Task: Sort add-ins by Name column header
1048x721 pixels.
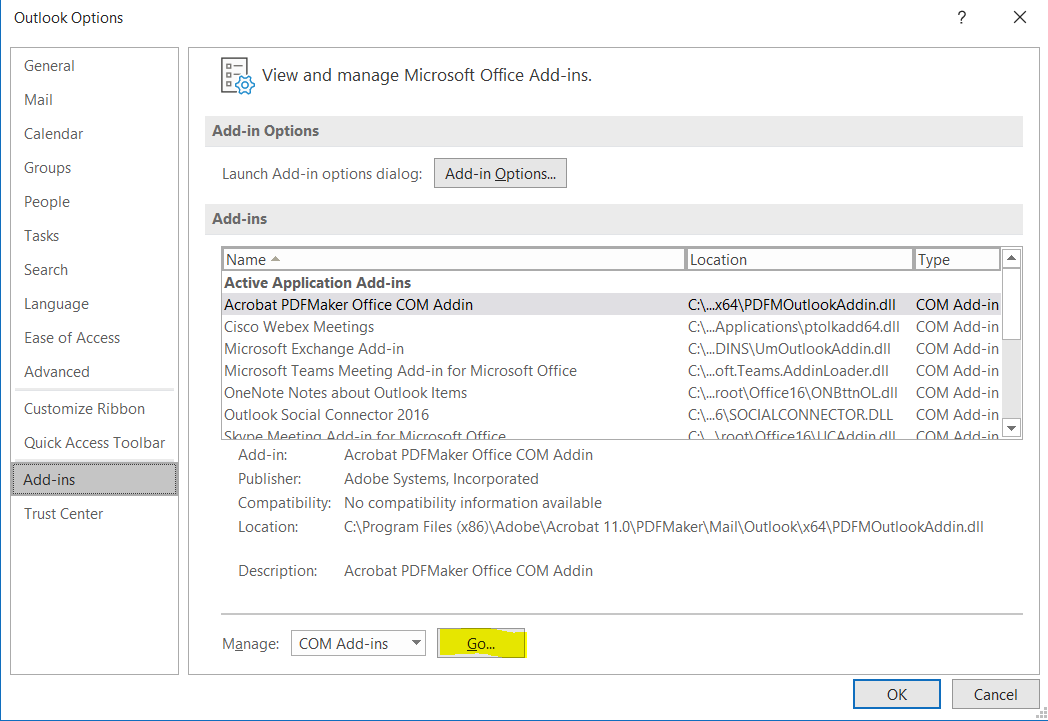Action: [453, 260]
